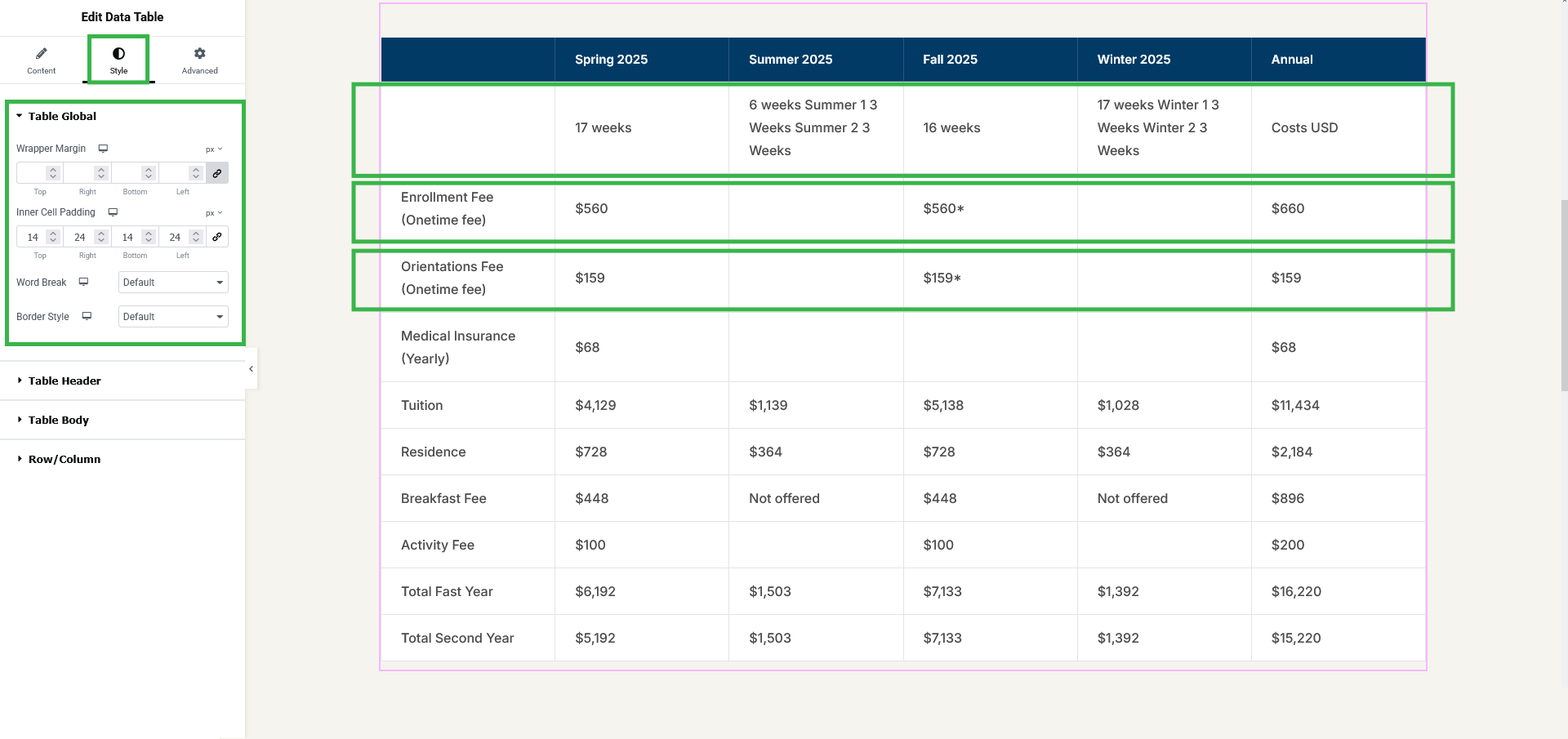This screenshot has width=1568, height=739.
Task: Click responsive device icon beside Wrapper Margin
Action: coord(103,149)
